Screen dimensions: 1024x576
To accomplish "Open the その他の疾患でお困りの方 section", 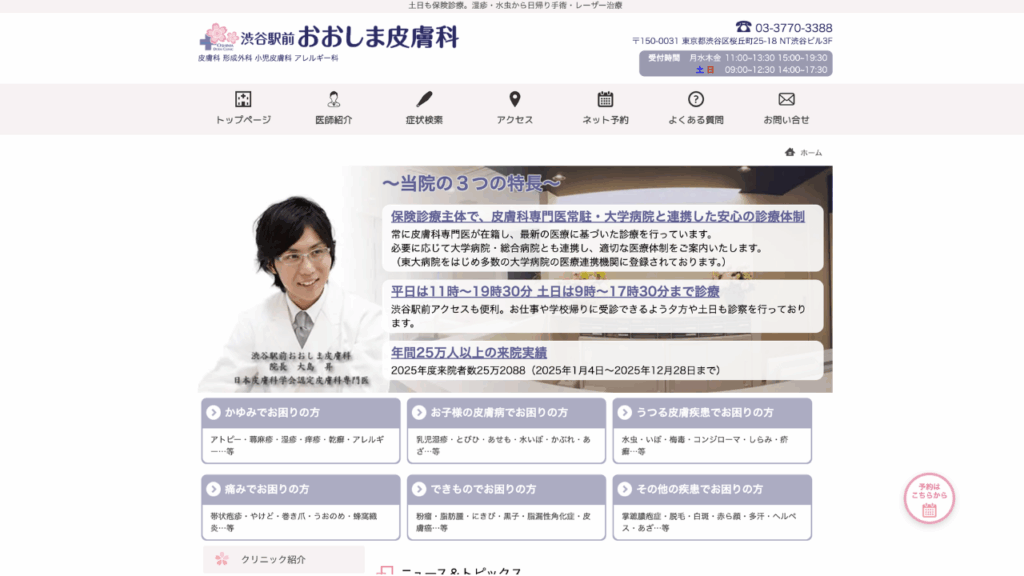I will tap(712, 489).
